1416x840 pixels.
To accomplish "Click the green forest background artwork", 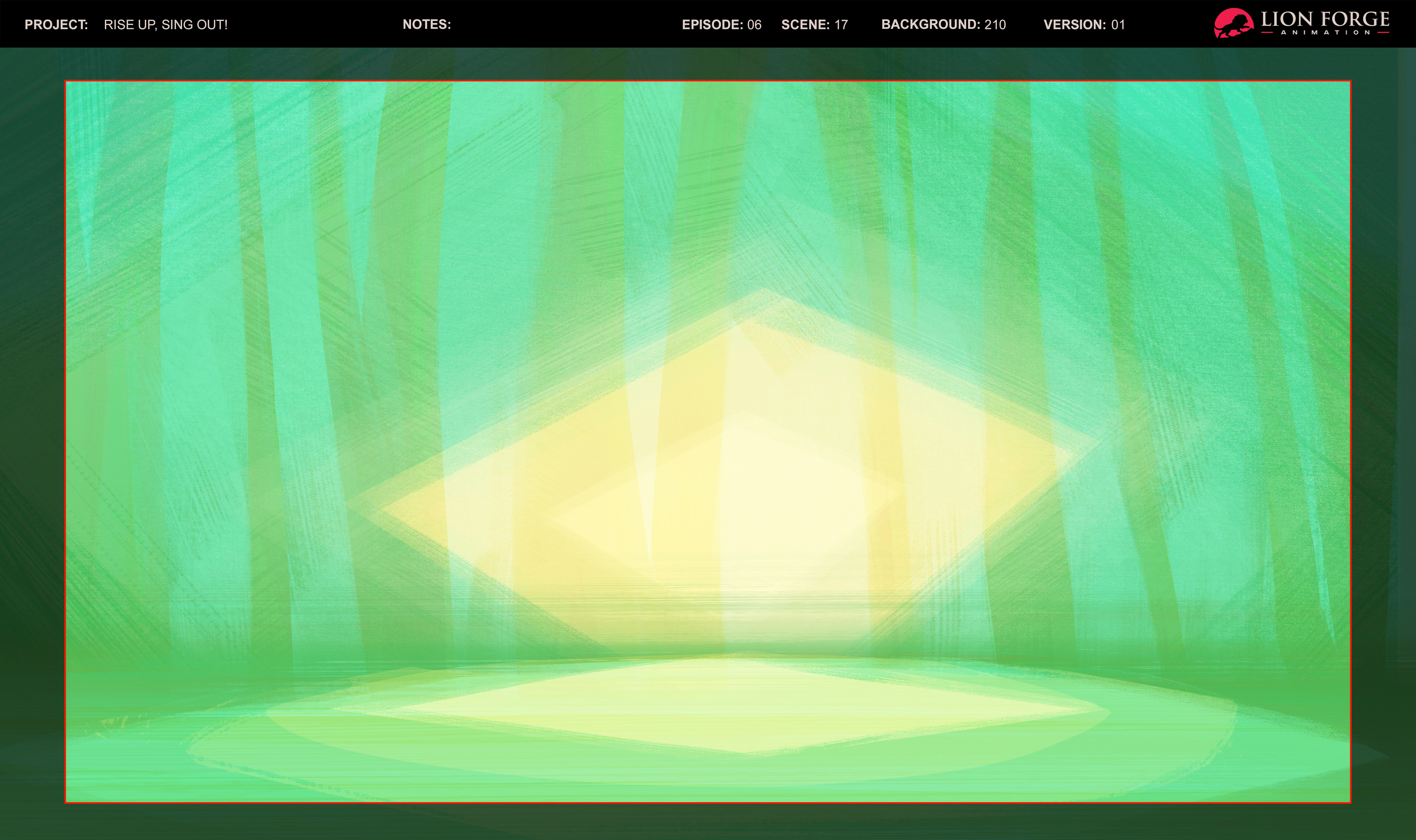I will pyautogui.click(x=707, y=441).
